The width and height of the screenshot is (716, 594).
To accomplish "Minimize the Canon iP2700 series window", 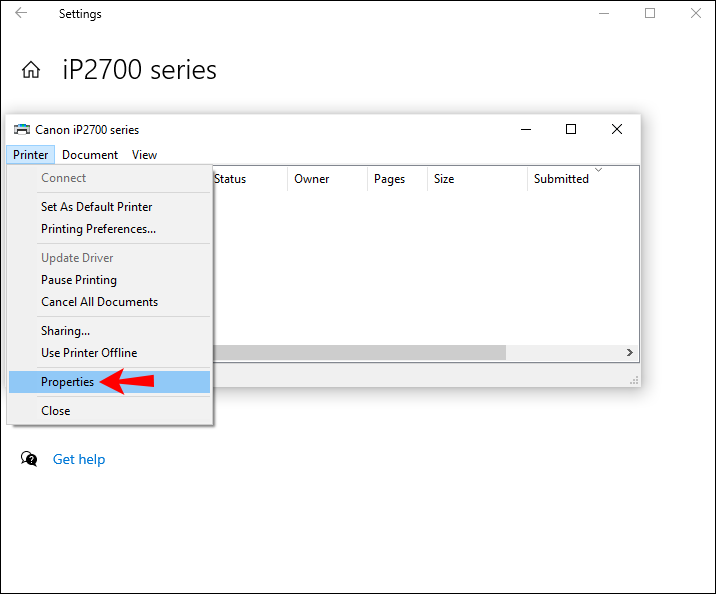I will (x=526, y=130).
